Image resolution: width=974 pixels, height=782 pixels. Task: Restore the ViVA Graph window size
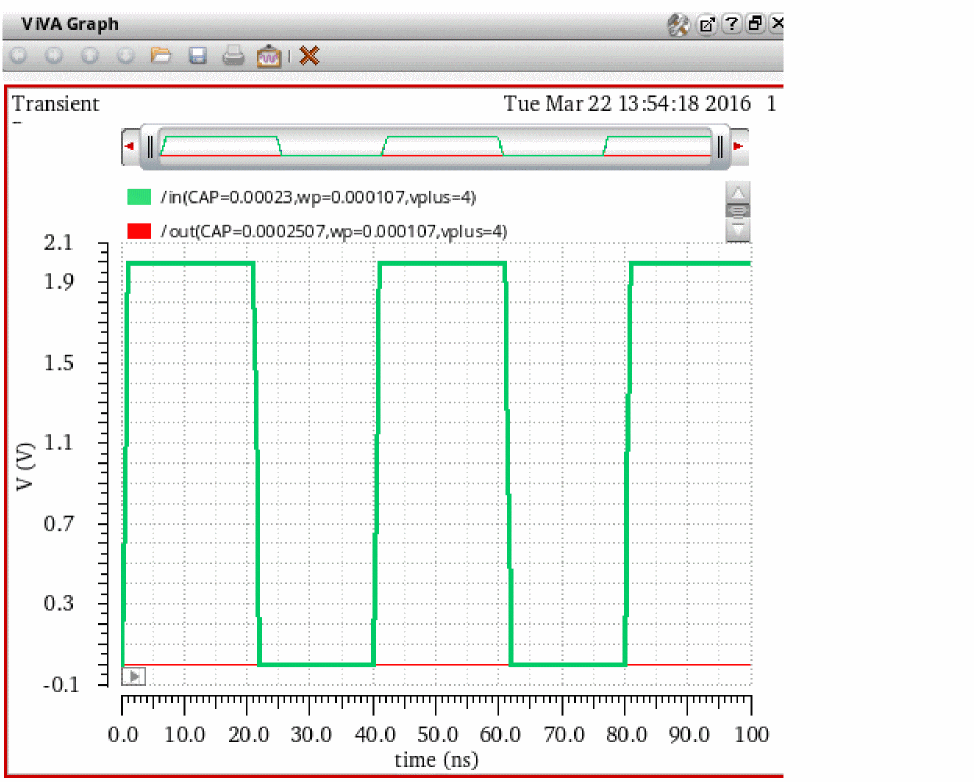[755, 24]
